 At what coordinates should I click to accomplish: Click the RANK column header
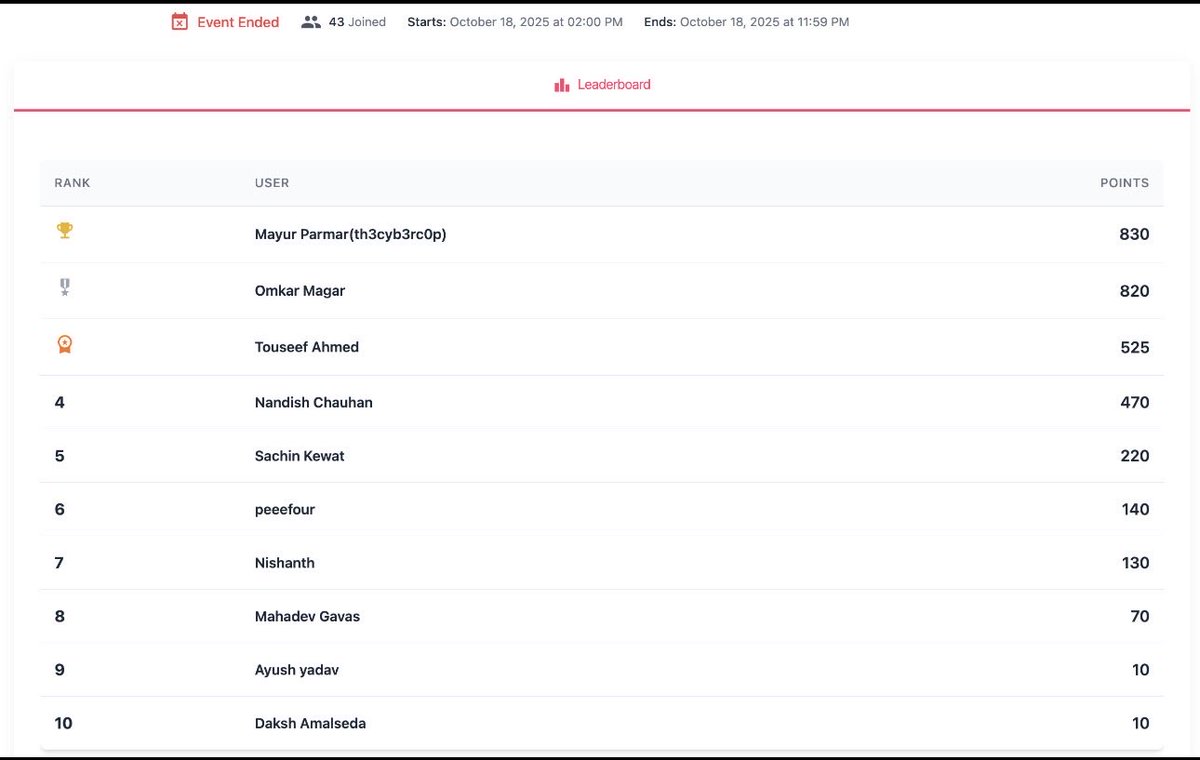click(x=72, y=183)
